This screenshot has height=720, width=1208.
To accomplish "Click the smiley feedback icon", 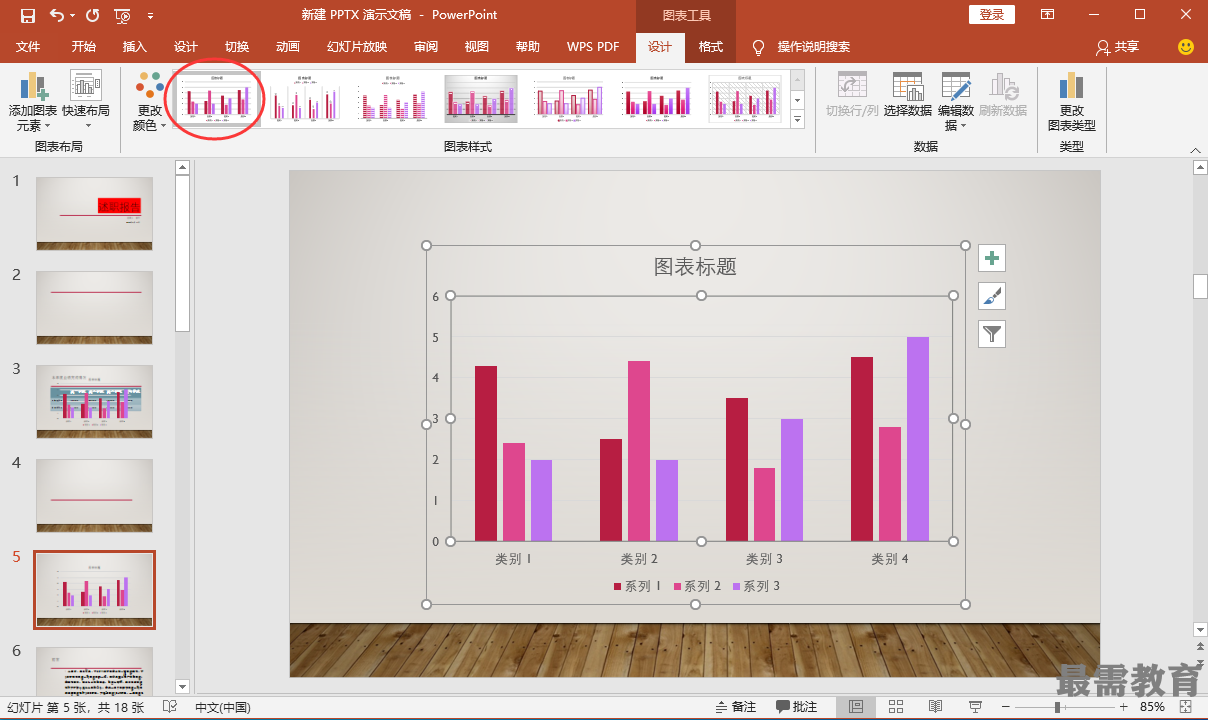I will [1186, 47].
